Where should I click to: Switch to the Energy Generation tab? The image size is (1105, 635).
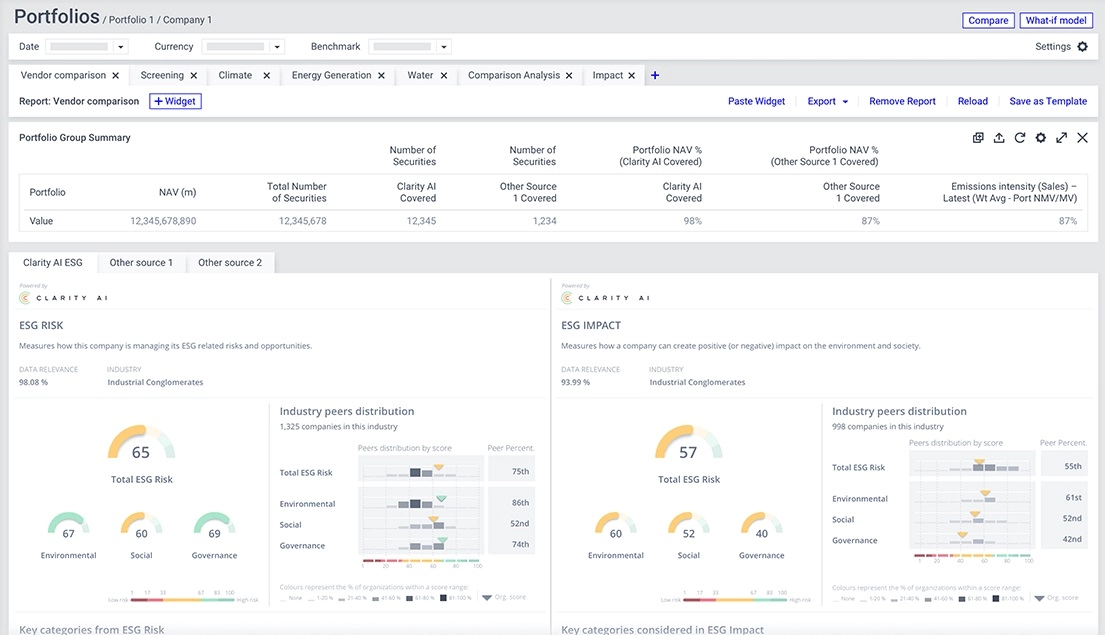click(331, 75)
